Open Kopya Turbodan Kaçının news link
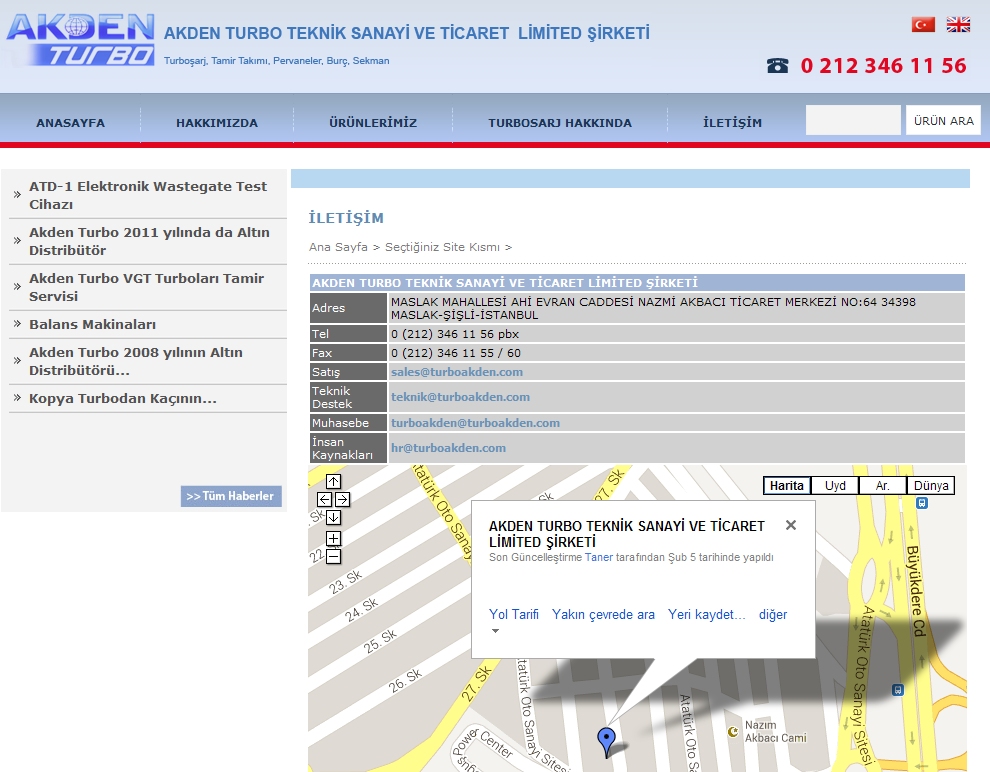This screenshot has height=772, width=990. click(x=122, y=398)
